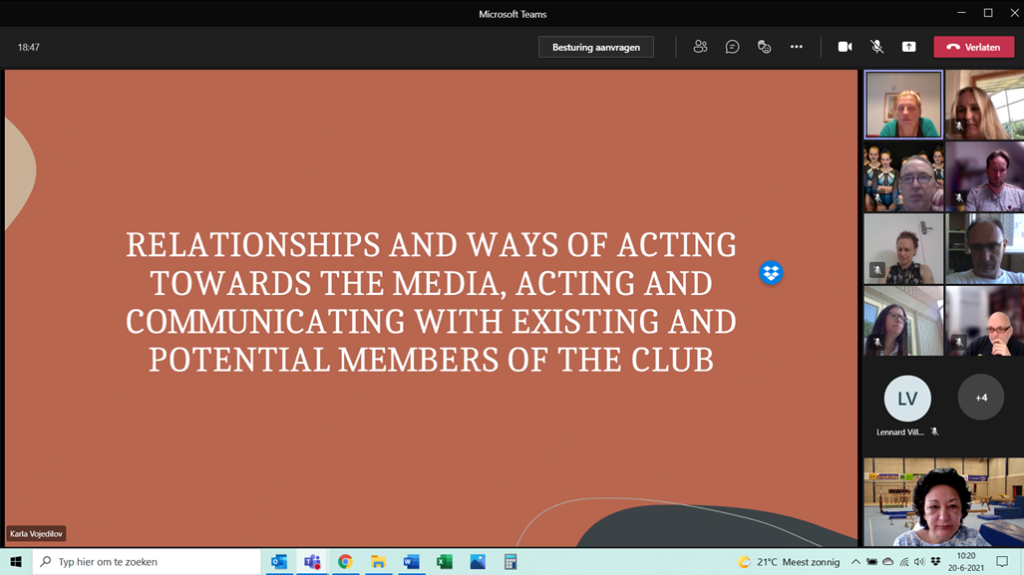This screenshot has width=1024, height=575.
Task: Open the Windows Start menu
Action: [x=16, y=561]
